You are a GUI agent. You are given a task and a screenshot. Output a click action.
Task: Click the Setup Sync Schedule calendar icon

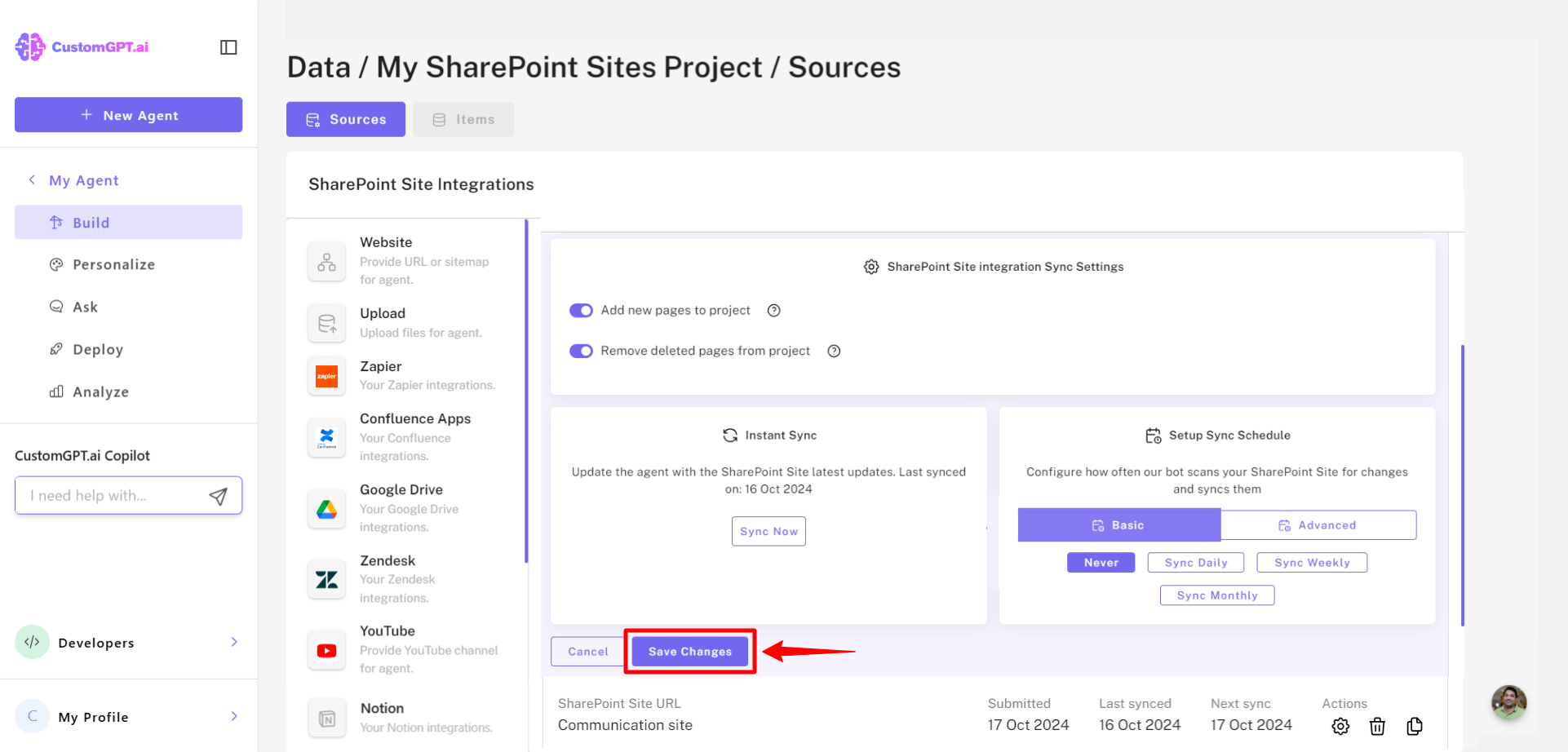click(1153, 436)
